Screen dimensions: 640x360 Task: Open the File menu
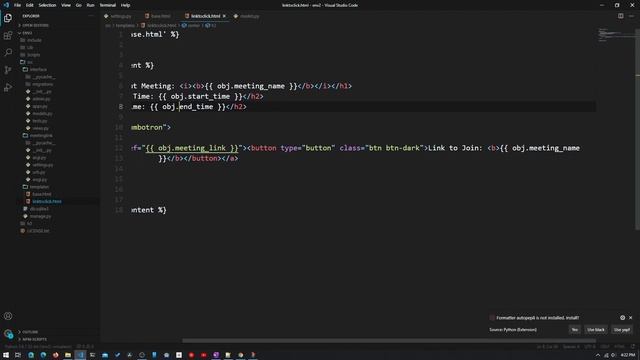(x=17, y=5)
